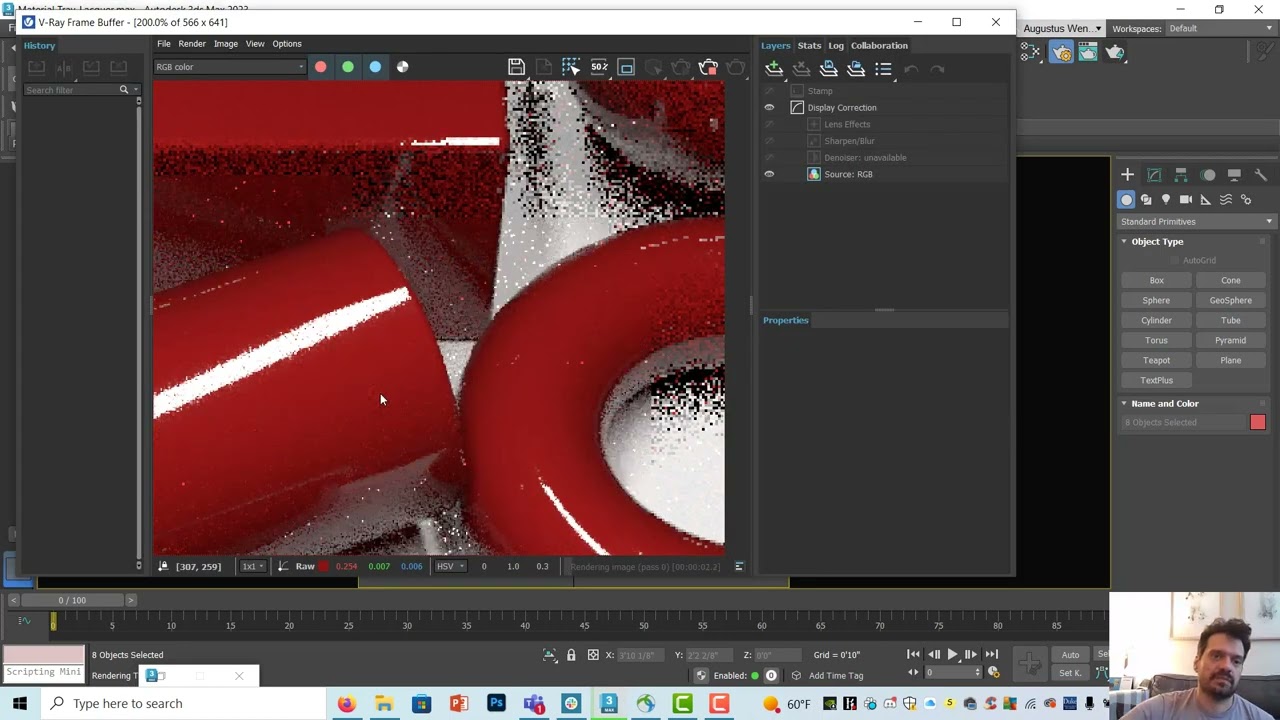Image resolution: width=1280 pixels, height=720 pixels.
Task: Click the 50% test resolution icon
Action: tap(599, 67)
